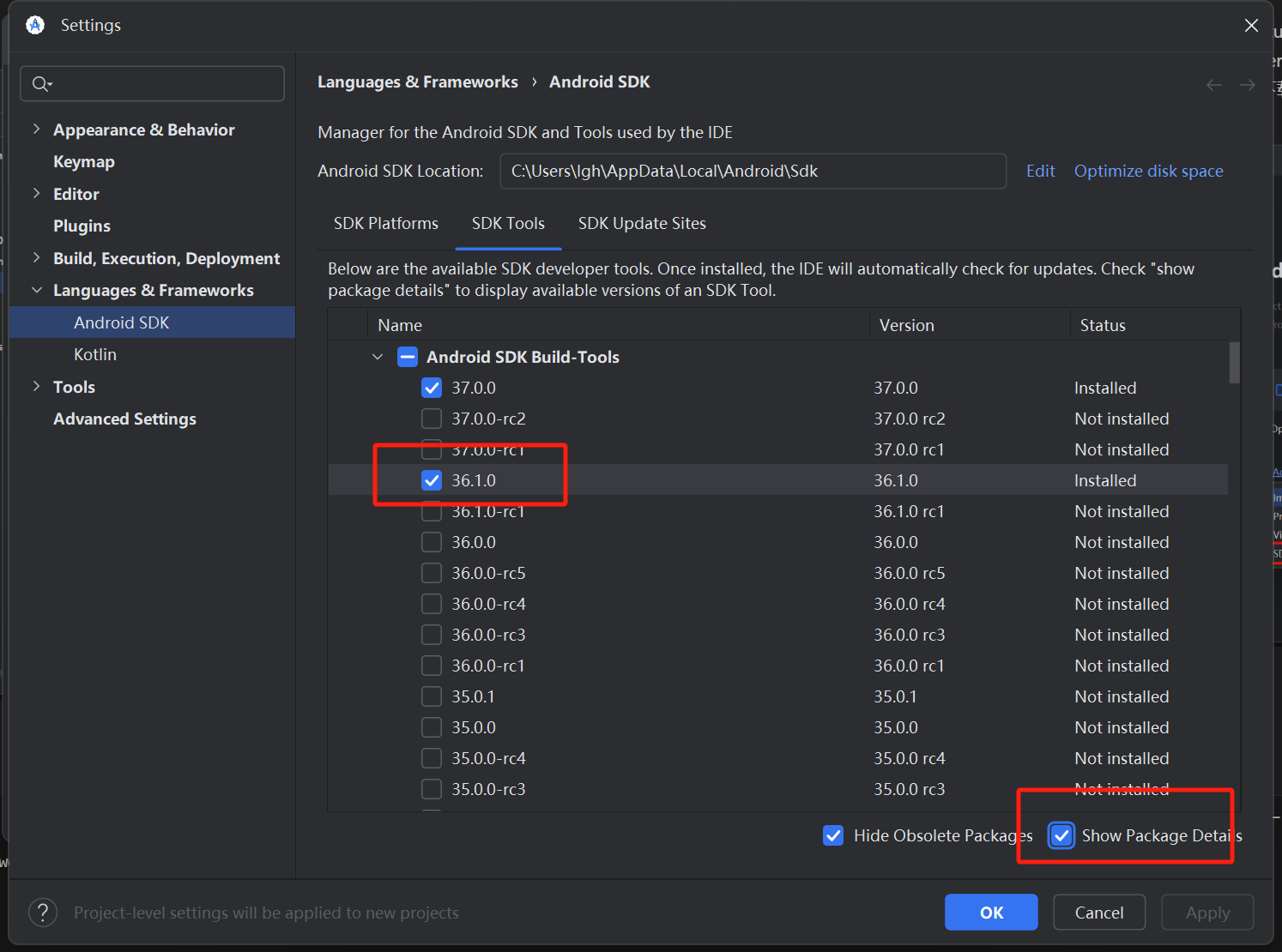The width and height of the screenshot is (1282, 952).
Task: Expand Build, Execution, Deployment section
Action: click(x=36, y=257)
